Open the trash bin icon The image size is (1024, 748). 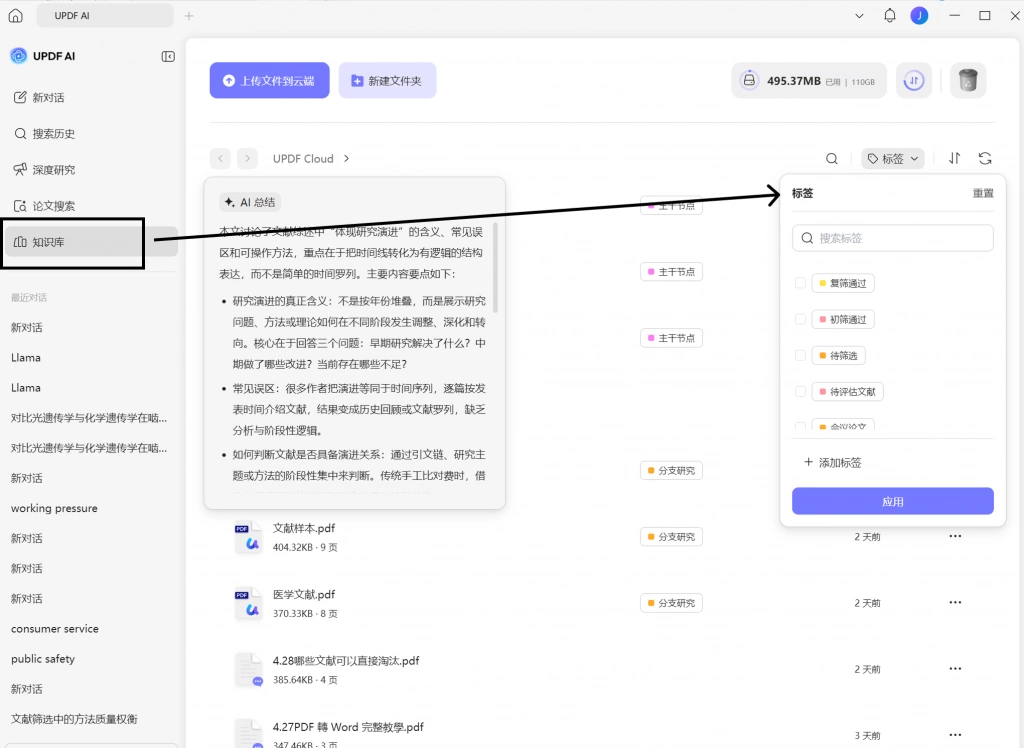pos(967,80)
